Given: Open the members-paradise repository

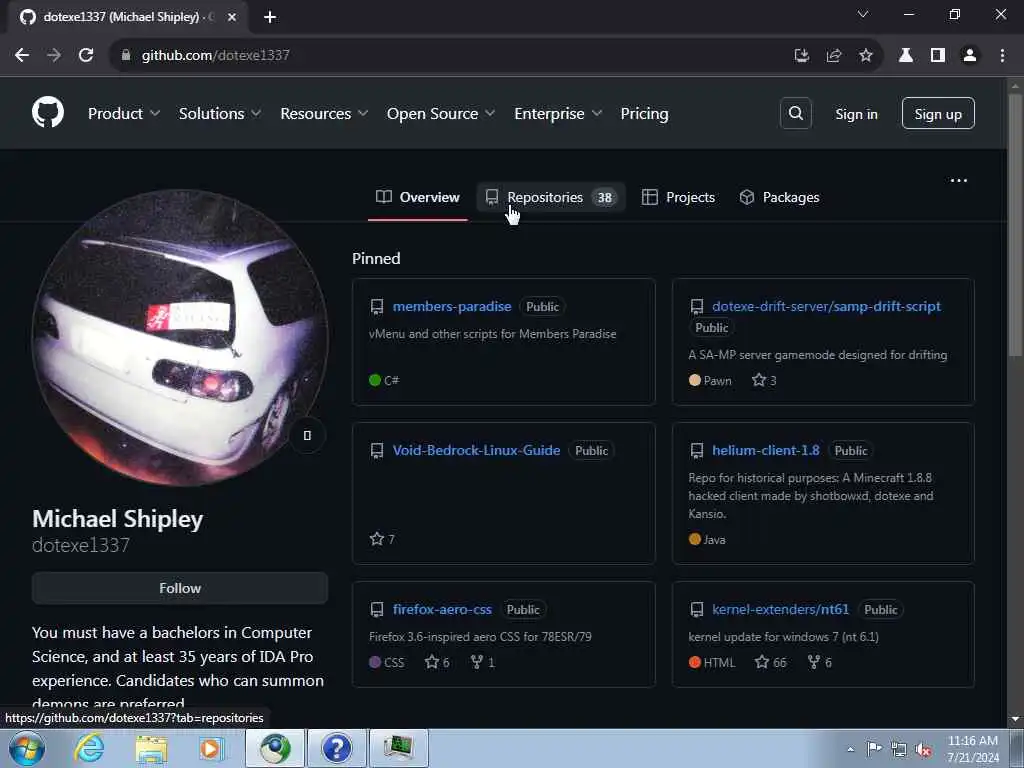Looking at the screenshot, I should pyautogui.click(x=452, y=306).
